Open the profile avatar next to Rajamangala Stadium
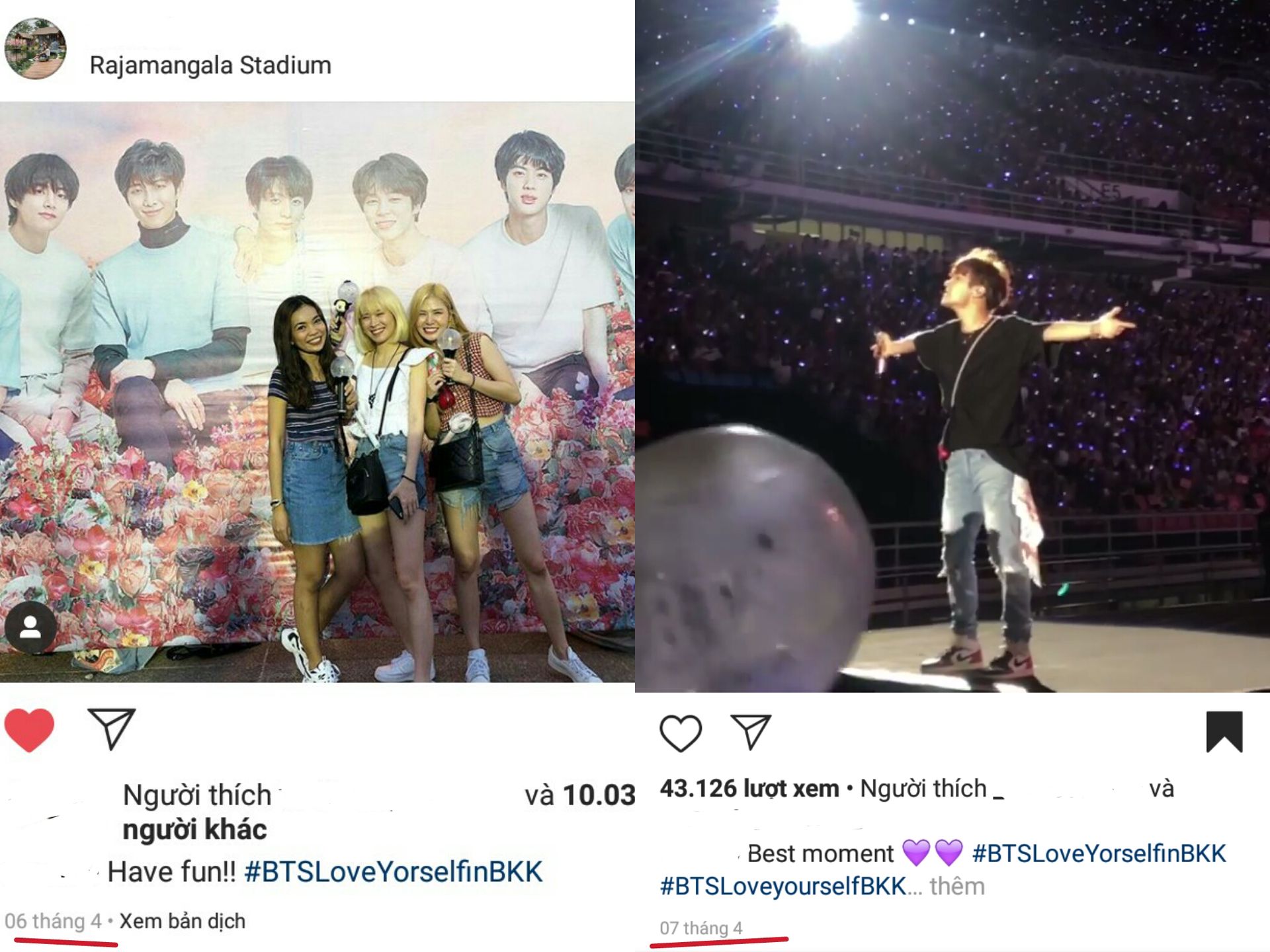 pyautogui.click(x=35, y=49)
